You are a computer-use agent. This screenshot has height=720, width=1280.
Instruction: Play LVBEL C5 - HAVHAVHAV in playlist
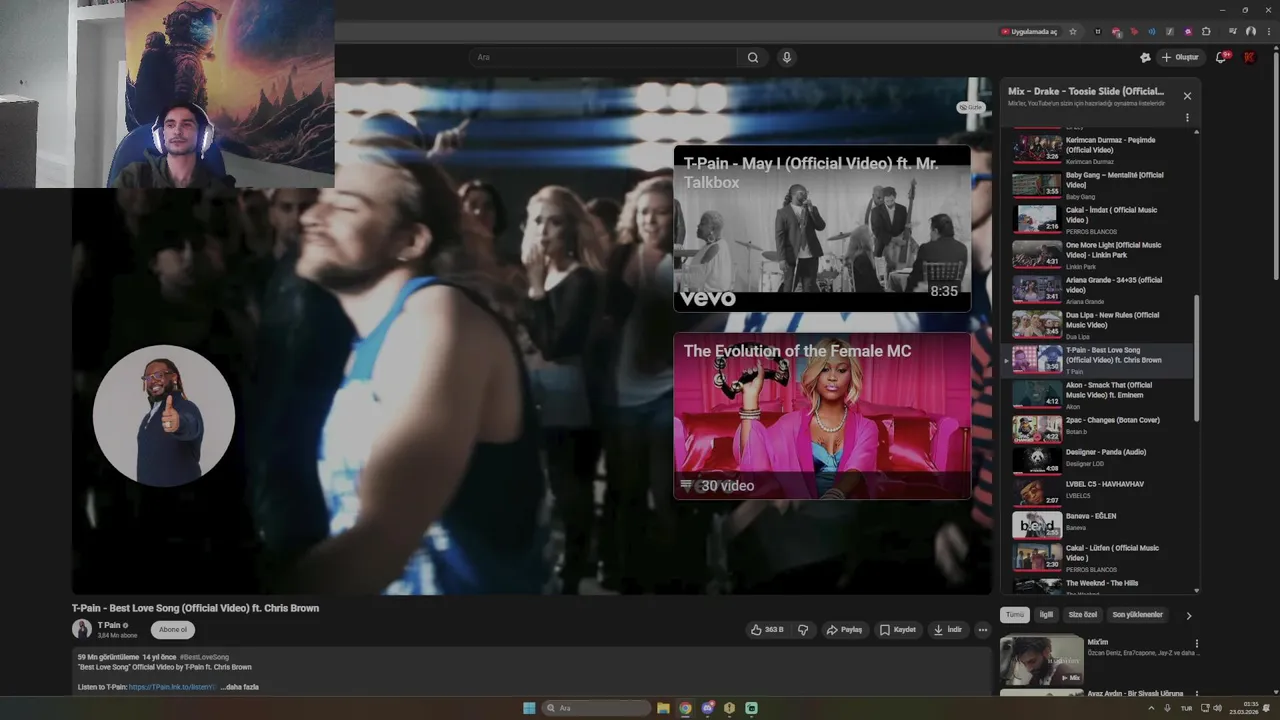(x=1097, y=492)
